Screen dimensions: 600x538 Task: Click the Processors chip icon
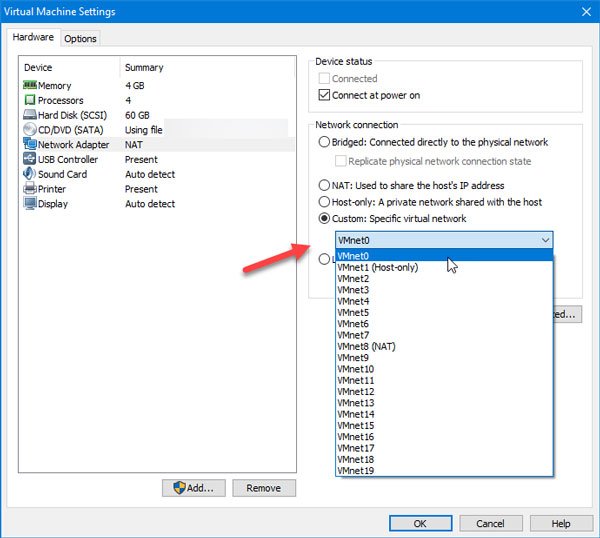30,100
